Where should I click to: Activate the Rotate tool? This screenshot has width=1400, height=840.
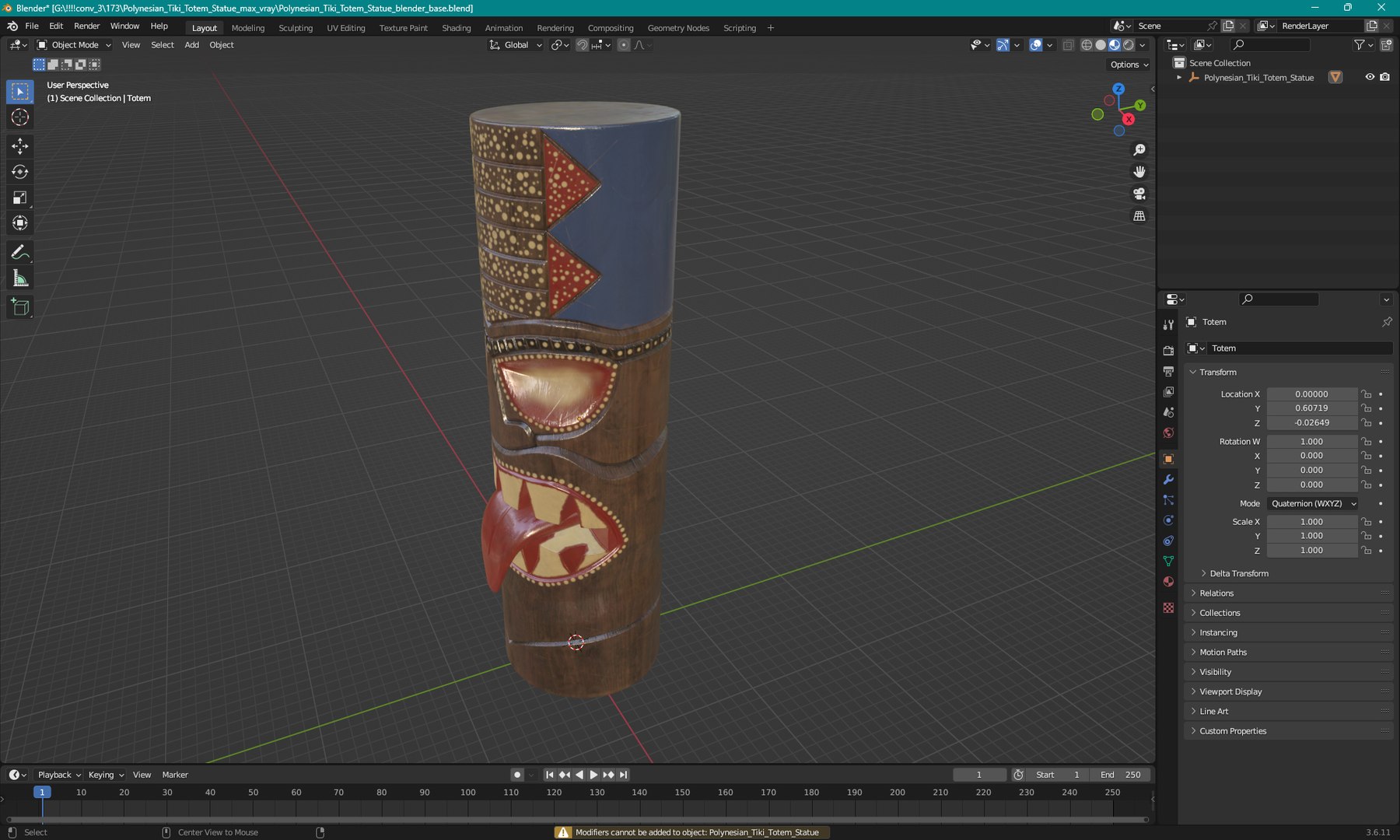[x=20, y=172]
